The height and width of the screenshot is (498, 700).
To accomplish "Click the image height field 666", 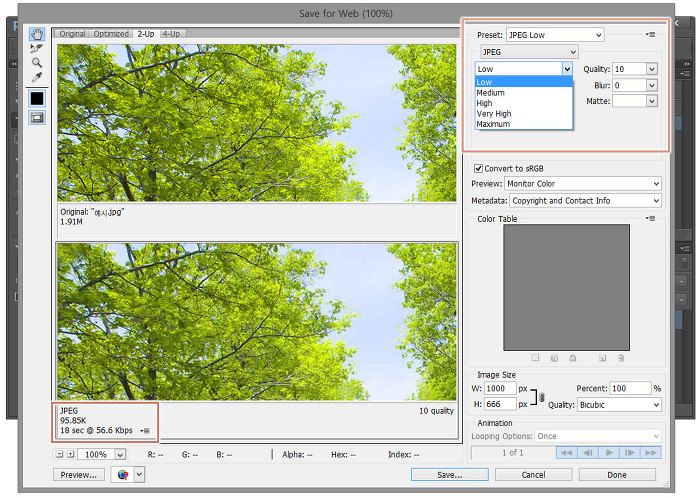I will point(500,404).
